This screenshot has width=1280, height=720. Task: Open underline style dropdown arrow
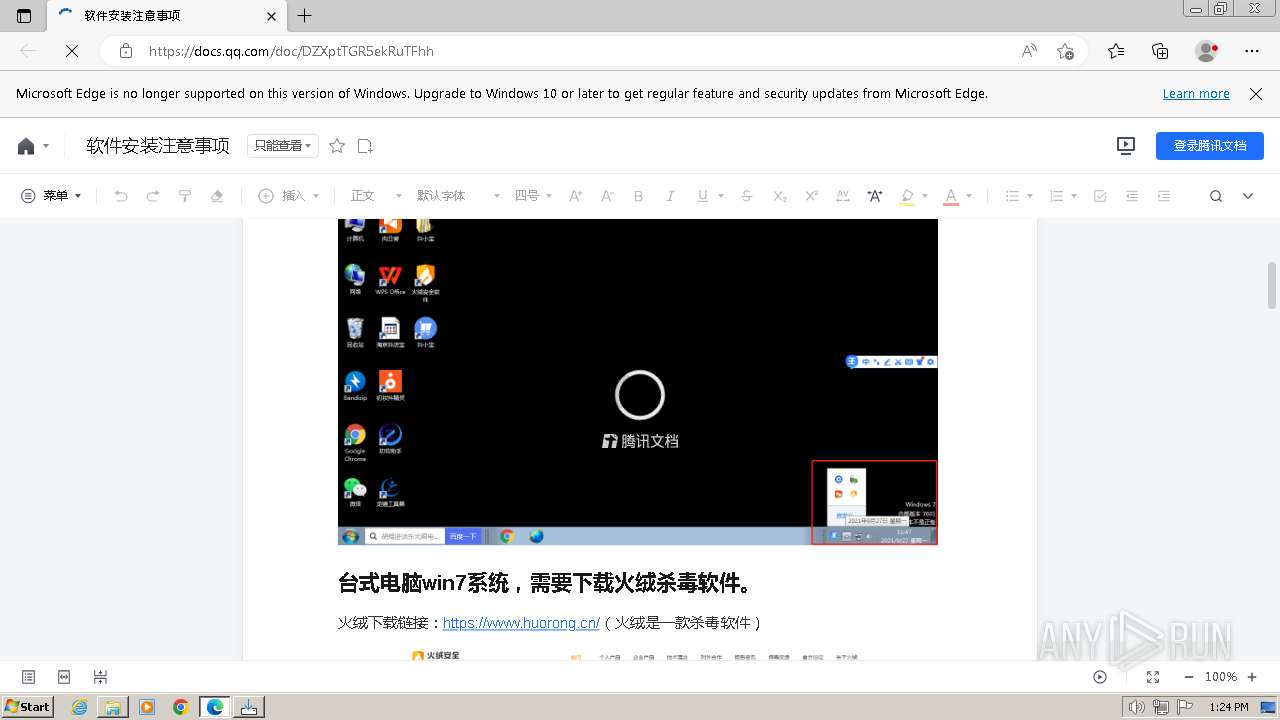click(x=721, y=196)
